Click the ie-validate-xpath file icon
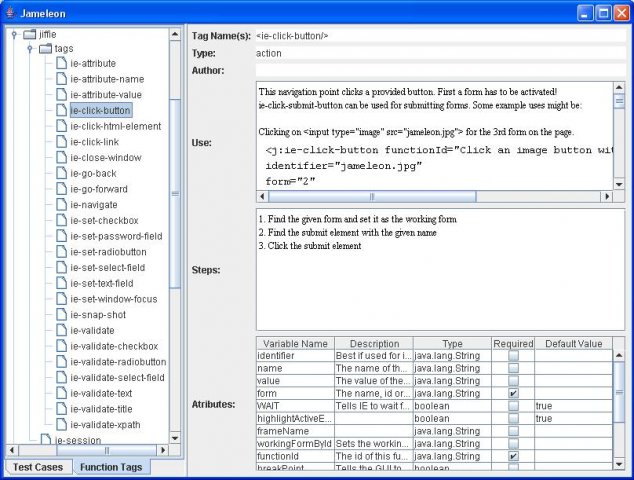 (x=60, y=425)
